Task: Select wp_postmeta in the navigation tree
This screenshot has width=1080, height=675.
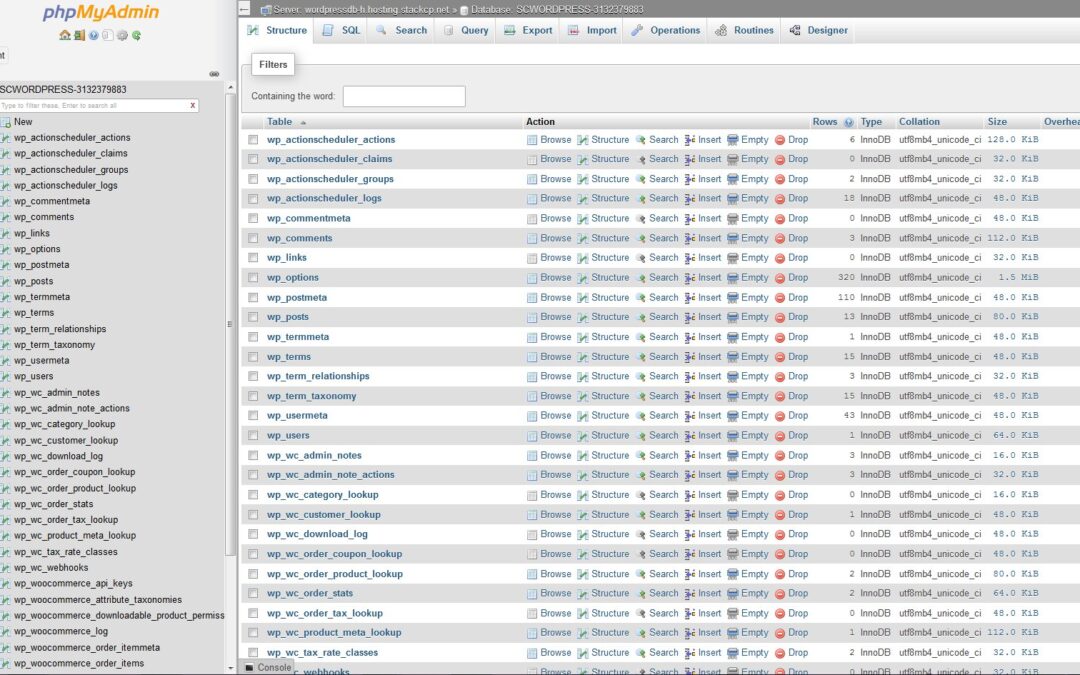Action: point(41,264)
